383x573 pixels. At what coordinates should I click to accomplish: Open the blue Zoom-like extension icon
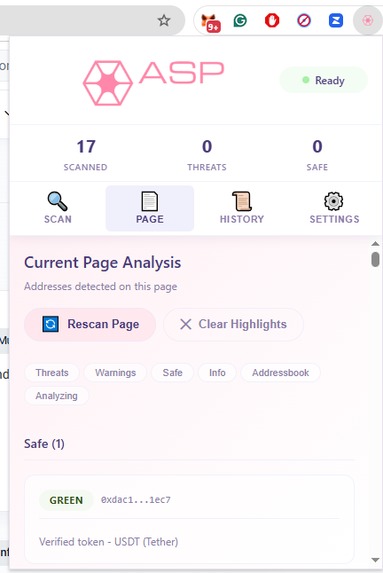[336, 20]
